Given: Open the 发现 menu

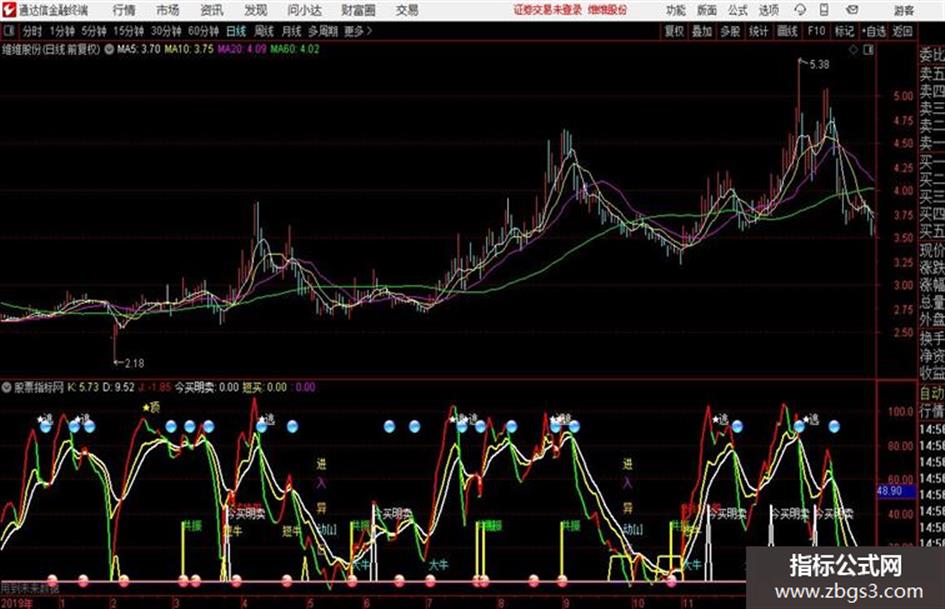Looking at the screenshot, I should [256, 10].
